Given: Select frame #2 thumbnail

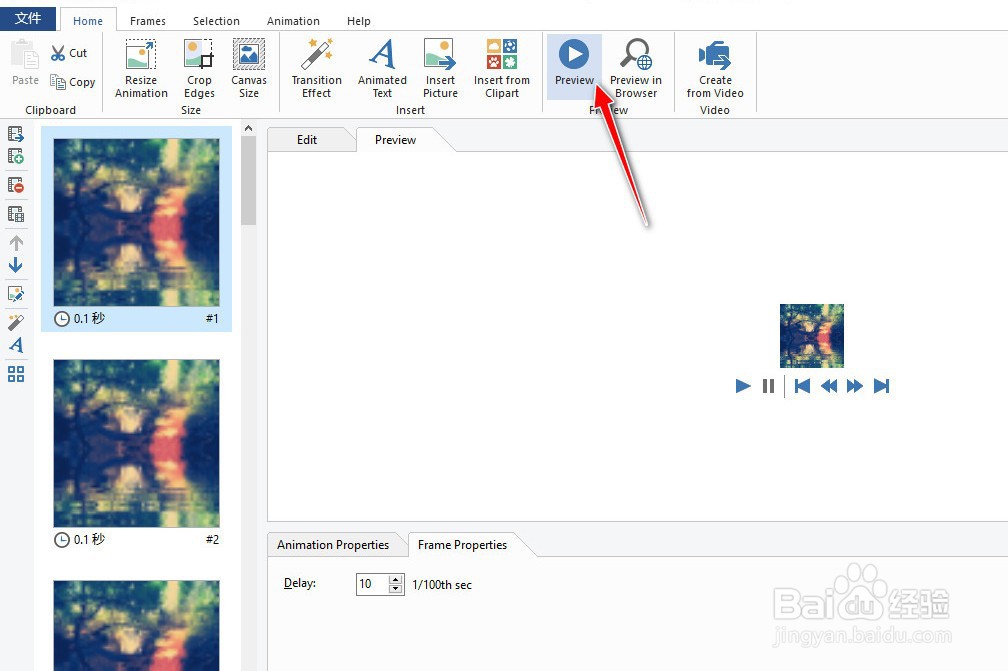Looking at the screenshot, I should (x=136, y=443).
